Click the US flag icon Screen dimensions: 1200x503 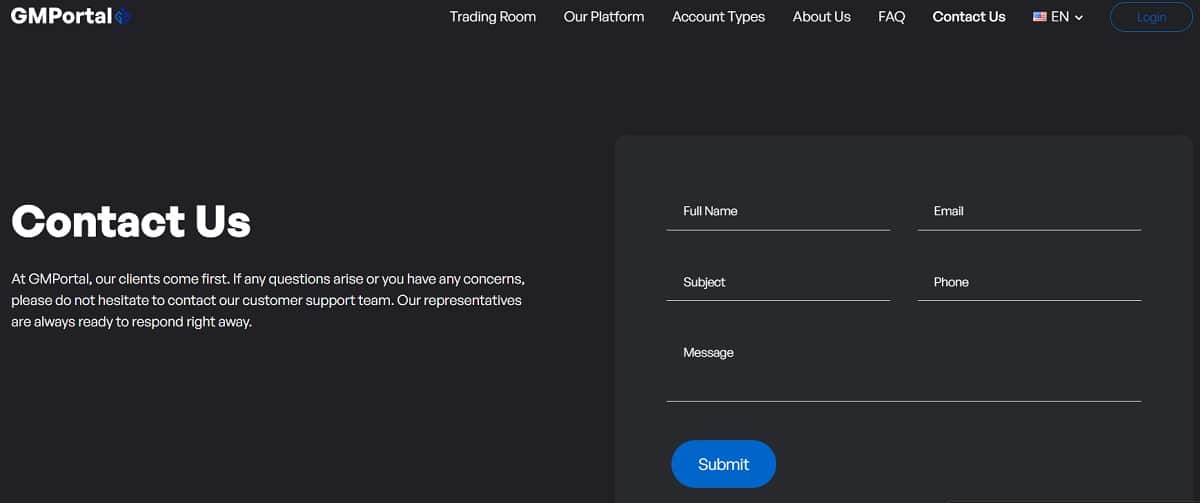pyautogui.click(x=1040, y=17)
